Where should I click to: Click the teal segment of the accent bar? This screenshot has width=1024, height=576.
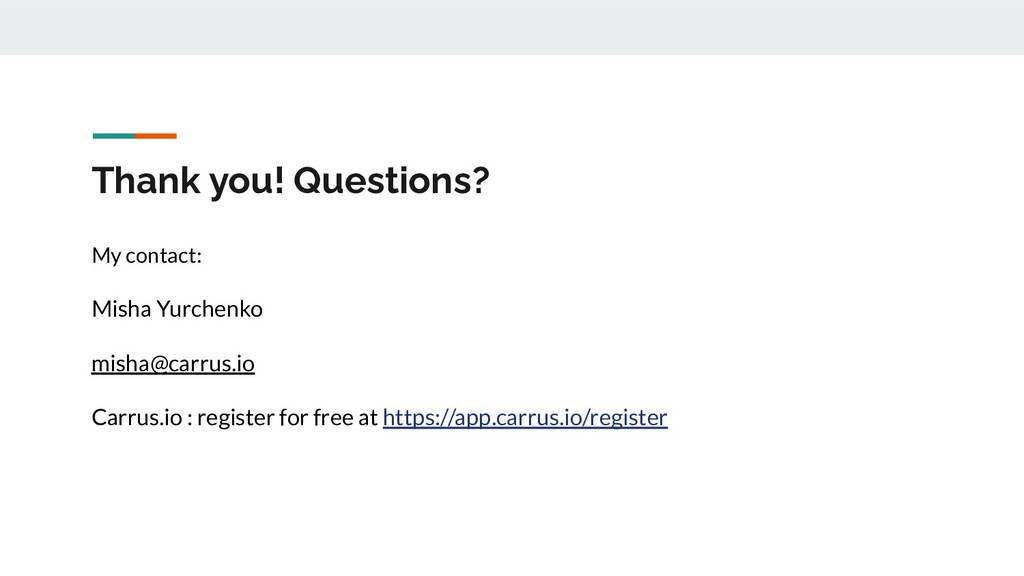(114, 136)
